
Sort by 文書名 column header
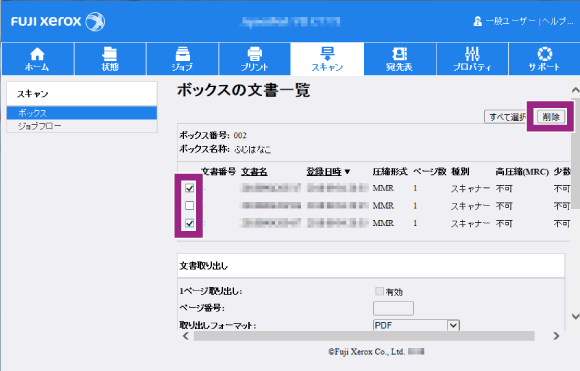coord(254,172)
